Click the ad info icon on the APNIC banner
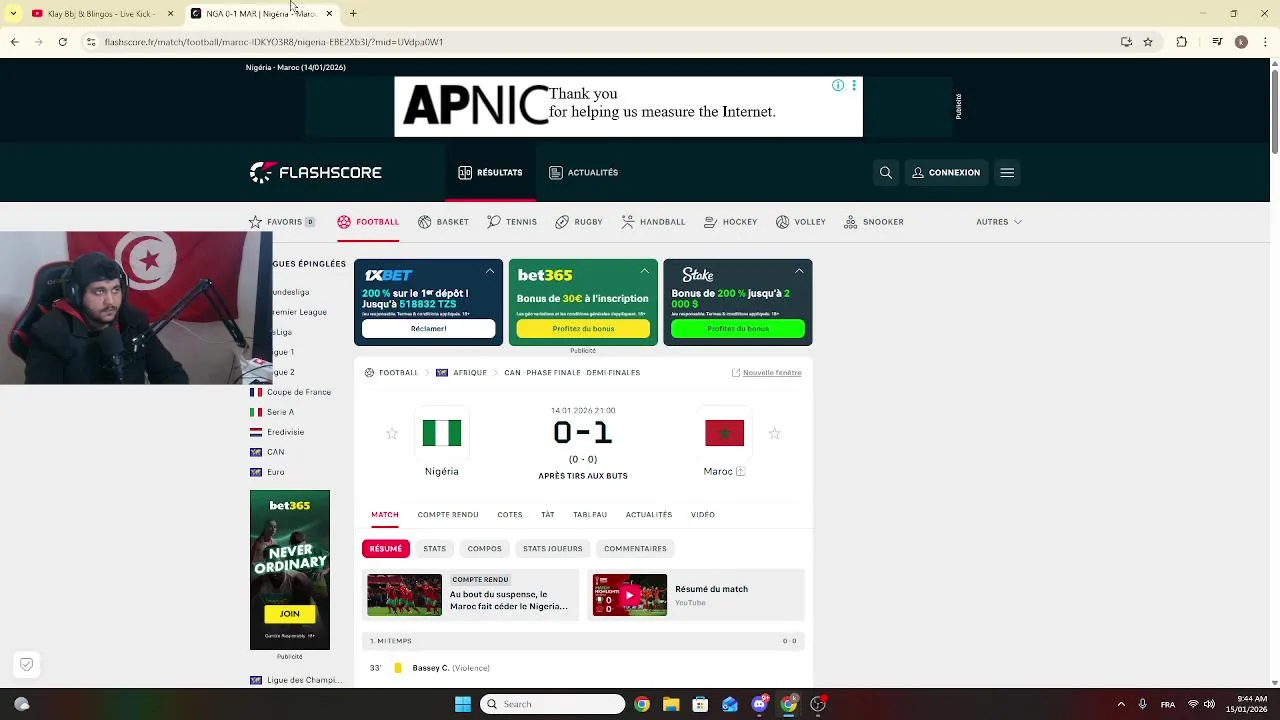The width and height of the screenshot is (1280, 720). point(838,85)
